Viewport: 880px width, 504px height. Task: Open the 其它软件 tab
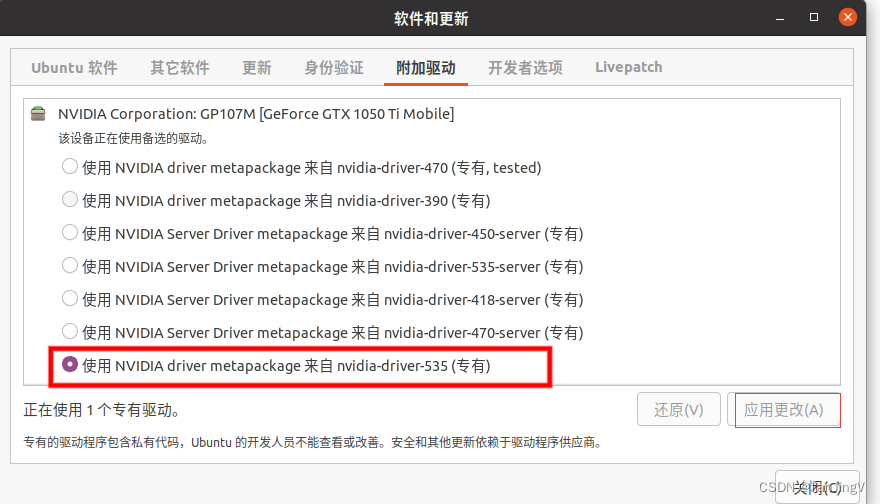(x=180, y=68)
